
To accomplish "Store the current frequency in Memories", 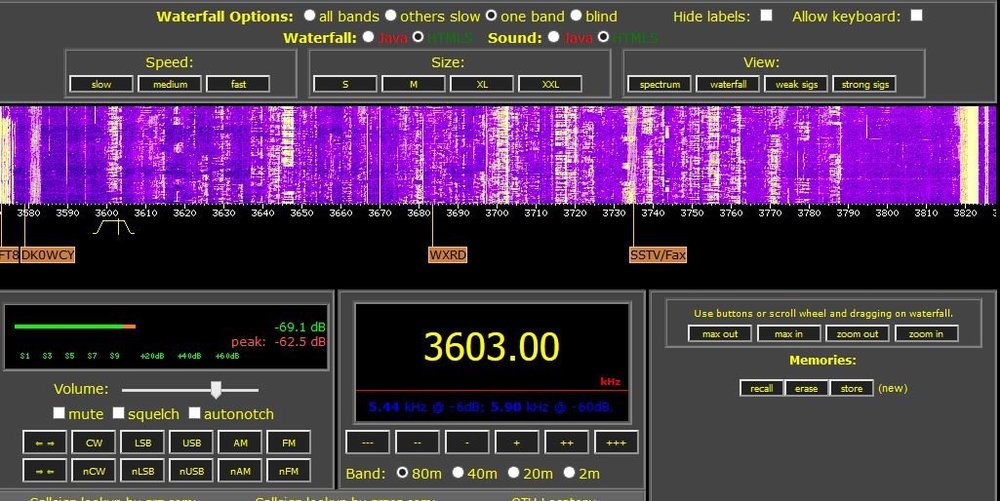I will click(x=851, y=388).
